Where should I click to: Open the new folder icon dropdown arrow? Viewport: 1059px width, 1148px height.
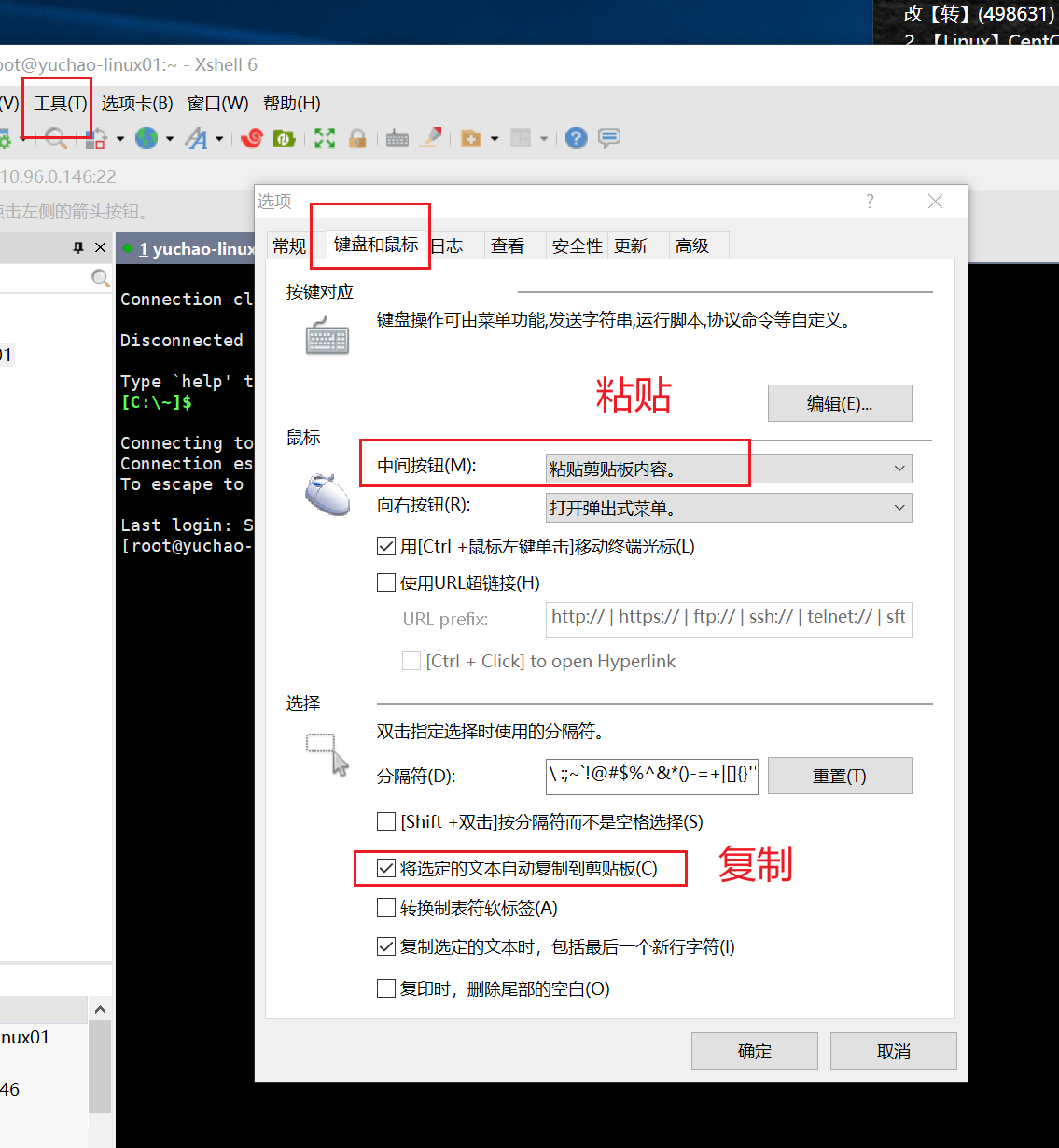tap(495, 139)
